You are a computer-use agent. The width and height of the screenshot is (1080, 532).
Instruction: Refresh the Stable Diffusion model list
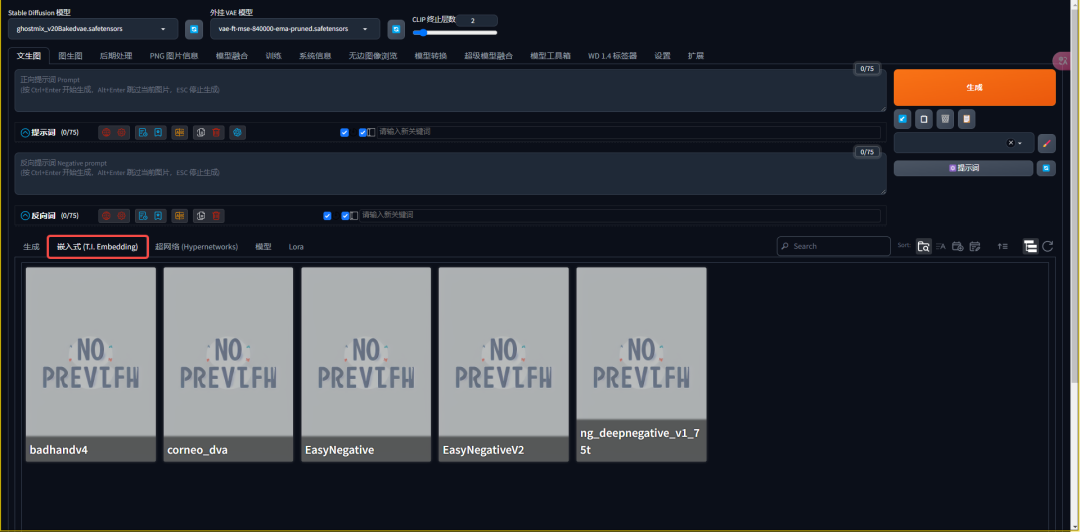(194, 29)
